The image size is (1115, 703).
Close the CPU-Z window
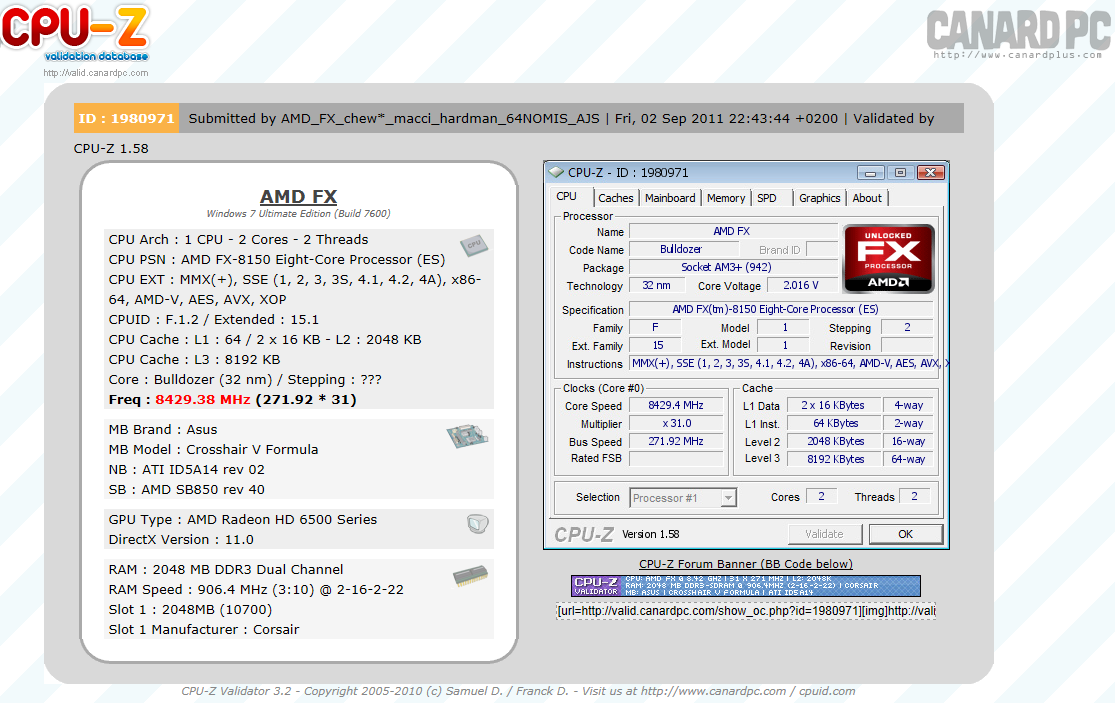(931, 173)
